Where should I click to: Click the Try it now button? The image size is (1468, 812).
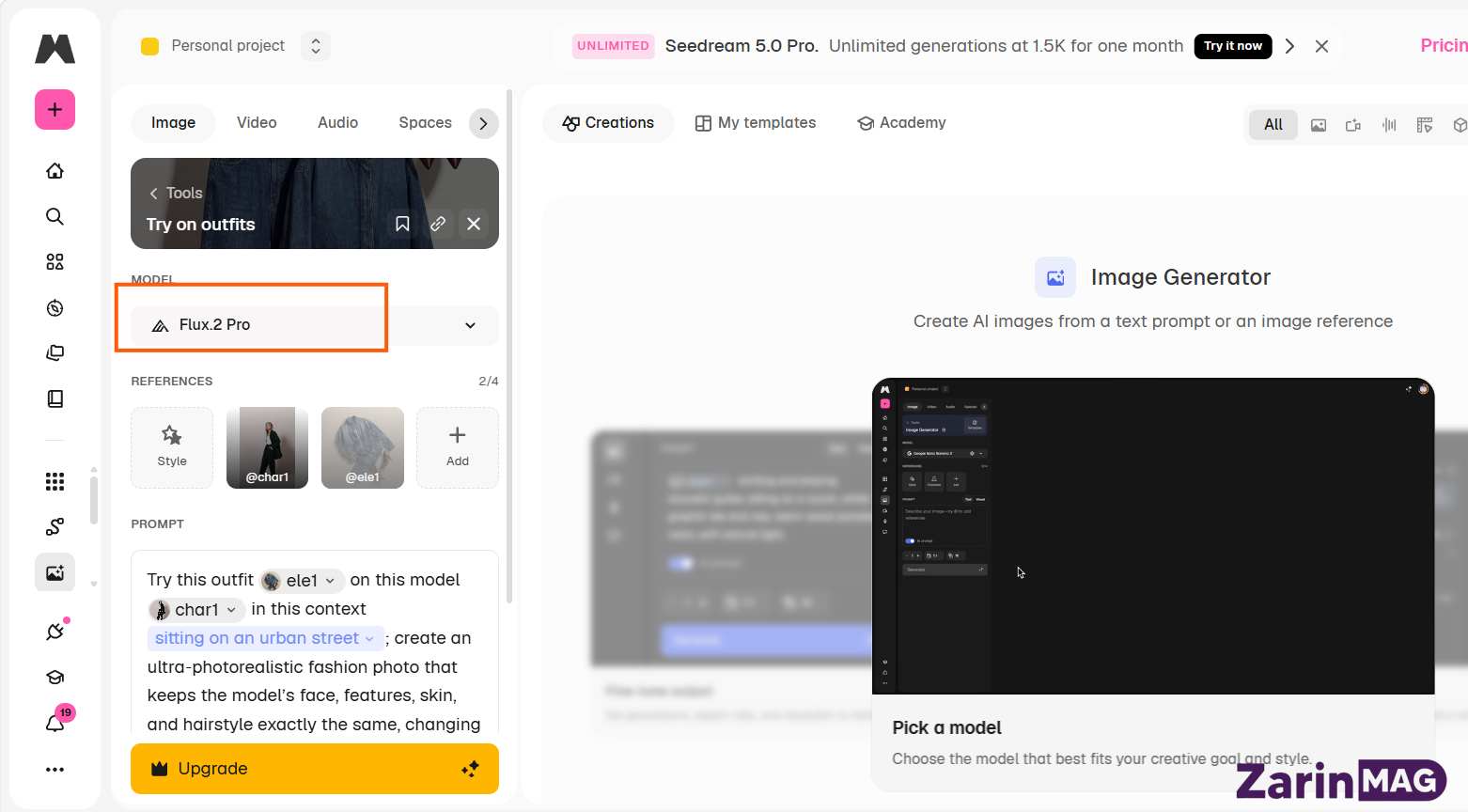pos(1233,46)
